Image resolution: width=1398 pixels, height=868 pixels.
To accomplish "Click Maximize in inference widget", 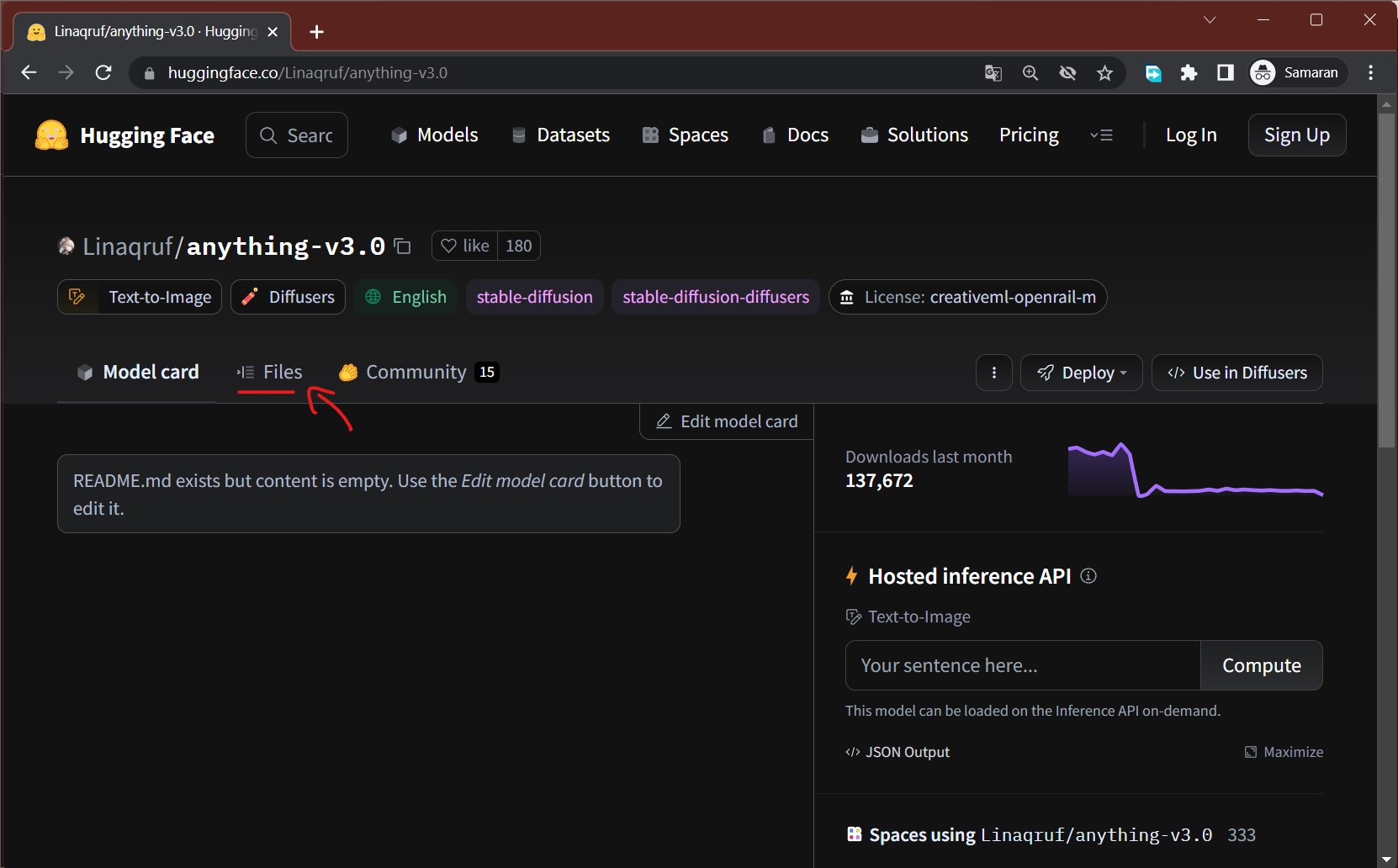I will coord(1284,752).
